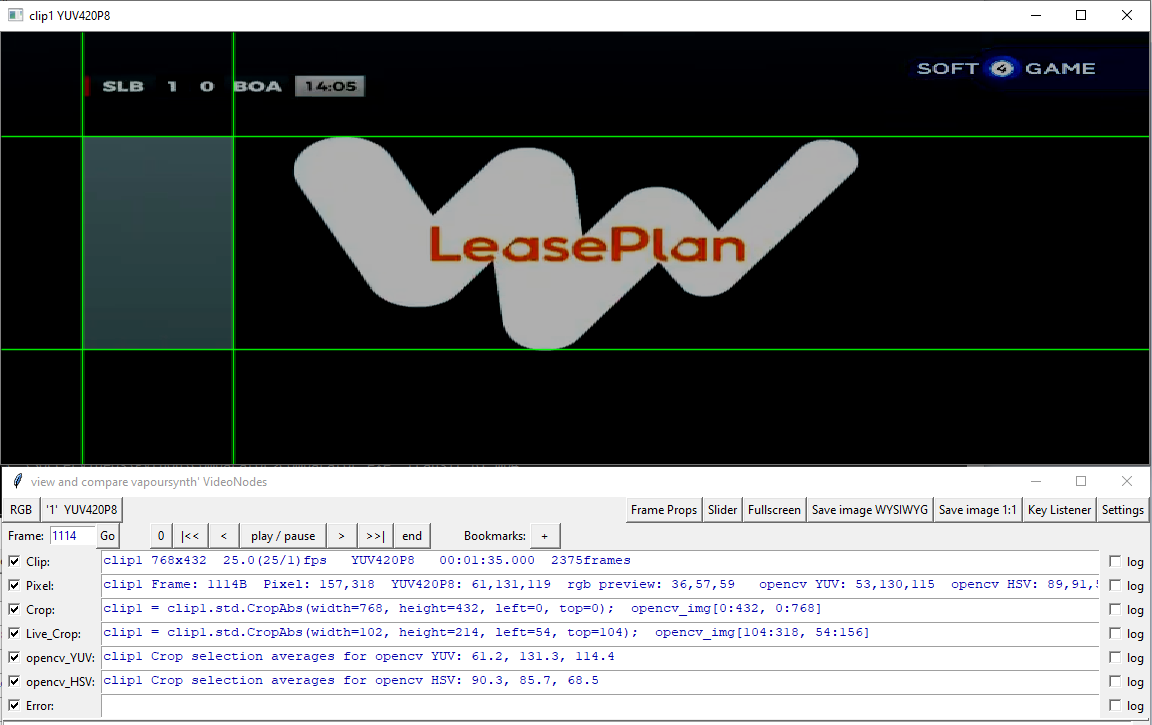1152x725 pixels.
Task: Toggle the Slider button
Action: [x=722, y=510]
